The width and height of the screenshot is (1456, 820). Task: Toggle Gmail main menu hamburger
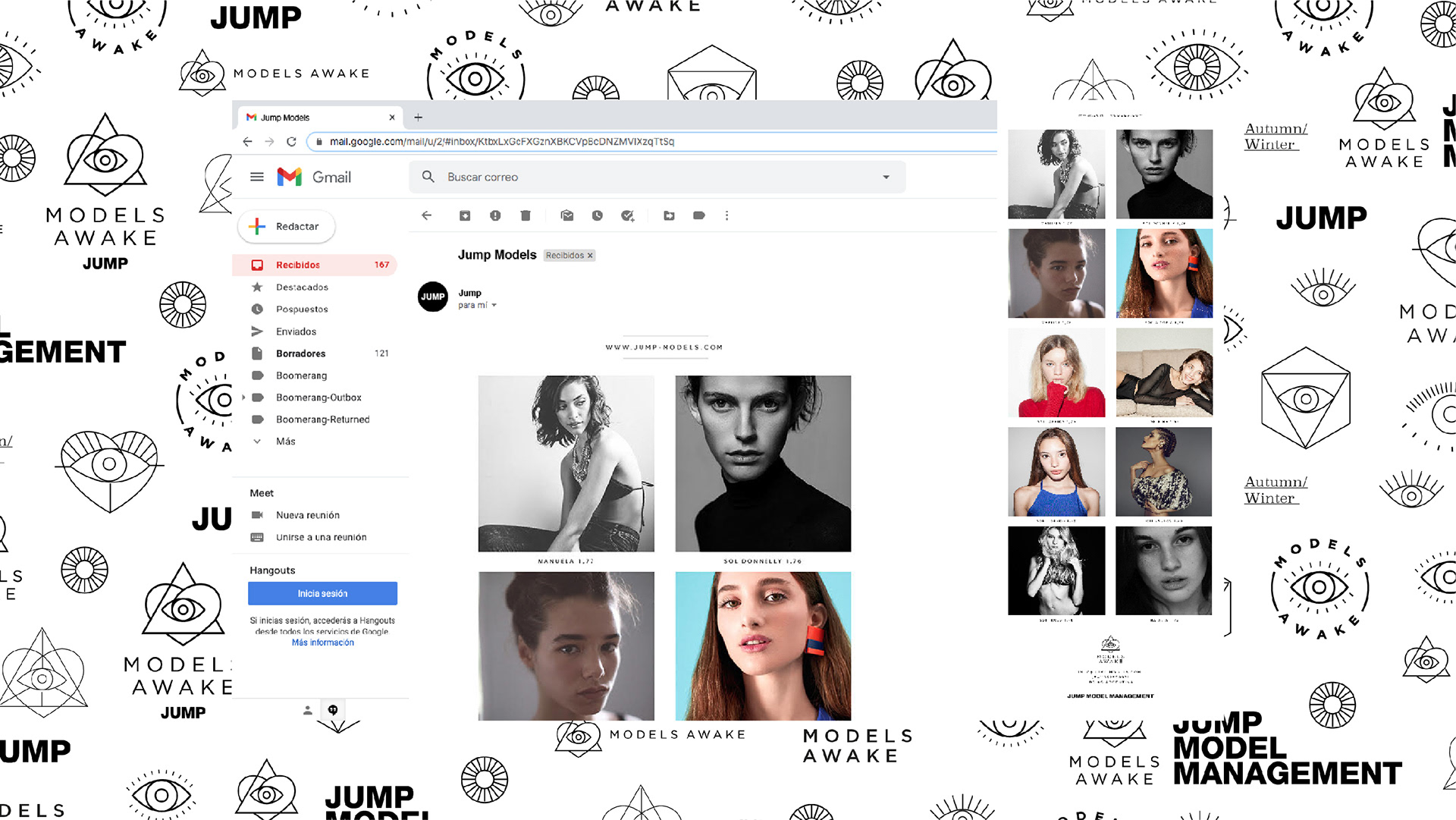pyautogui.click(x=257, y=178)
